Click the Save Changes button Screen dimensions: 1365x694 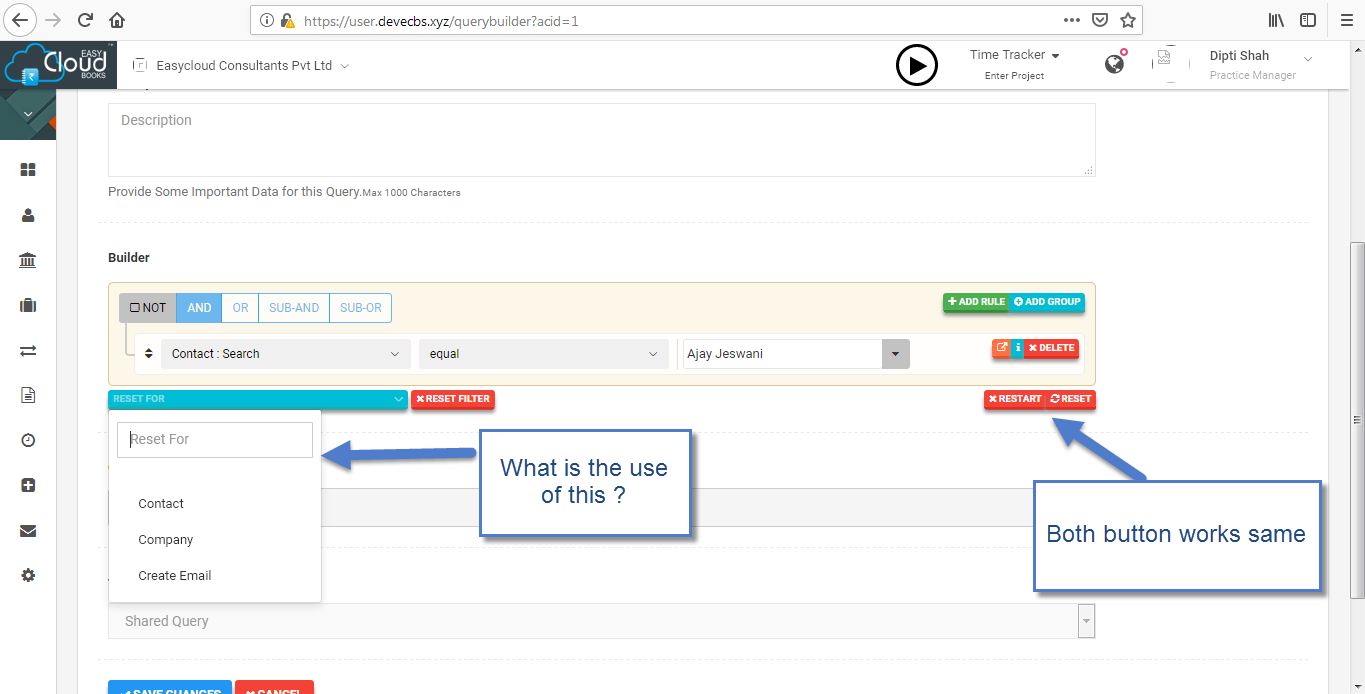click(x=170, y=688)
